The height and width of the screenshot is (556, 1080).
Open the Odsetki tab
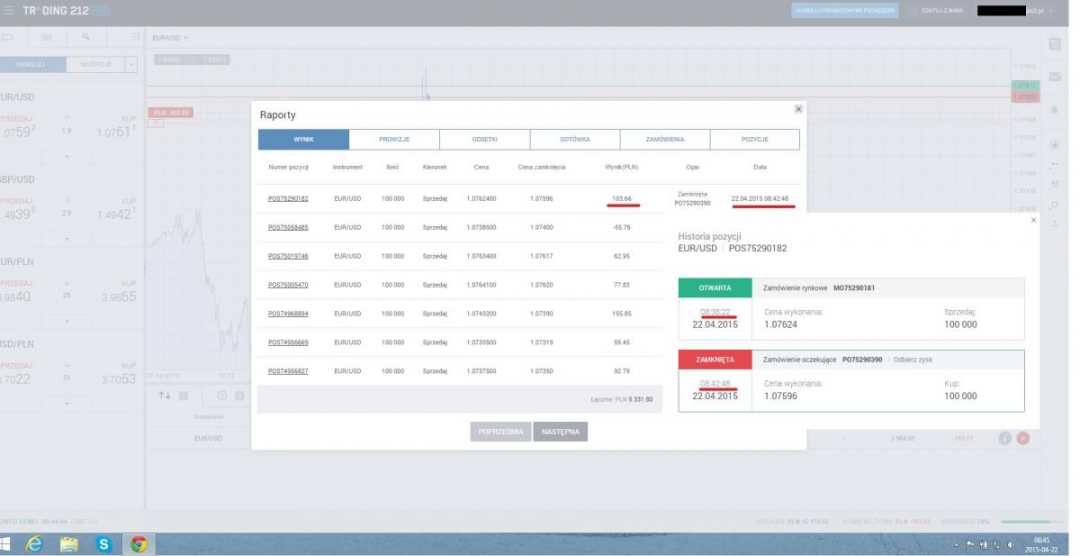[x=484, y=140]
